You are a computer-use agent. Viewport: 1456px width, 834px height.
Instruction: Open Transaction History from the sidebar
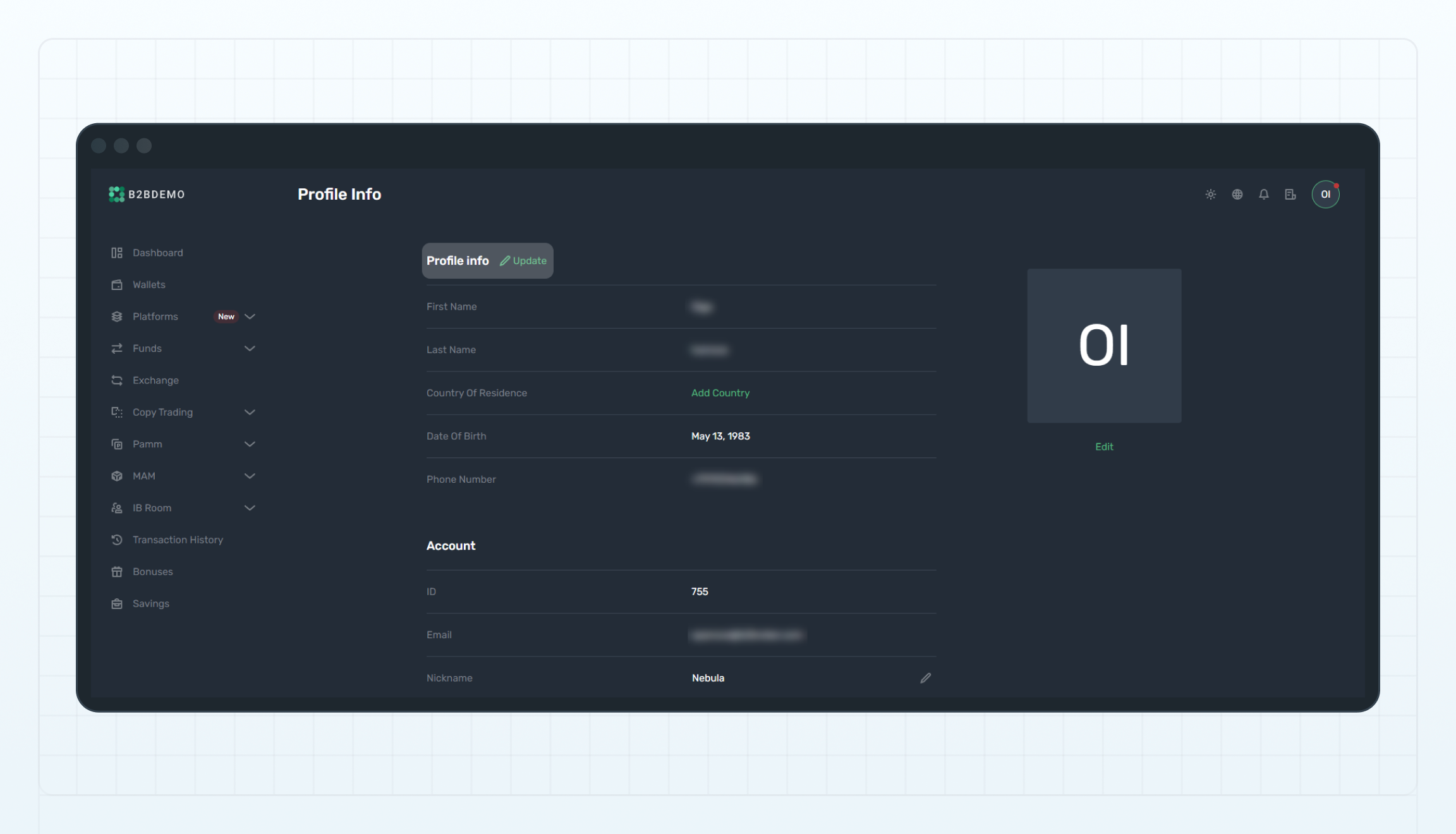[x=178, y=540]
